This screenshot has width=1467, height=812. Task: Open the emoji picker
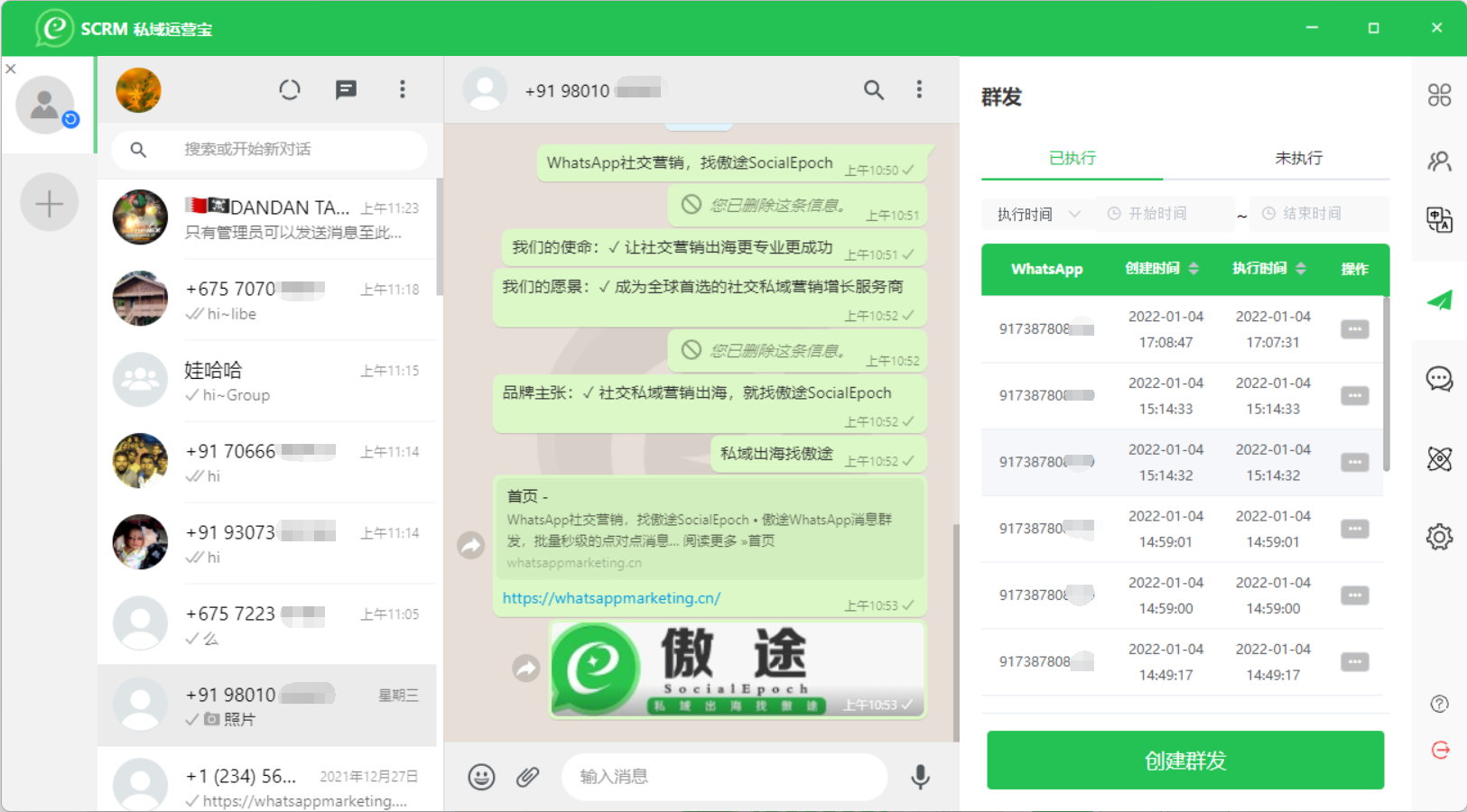click(481, 777)
